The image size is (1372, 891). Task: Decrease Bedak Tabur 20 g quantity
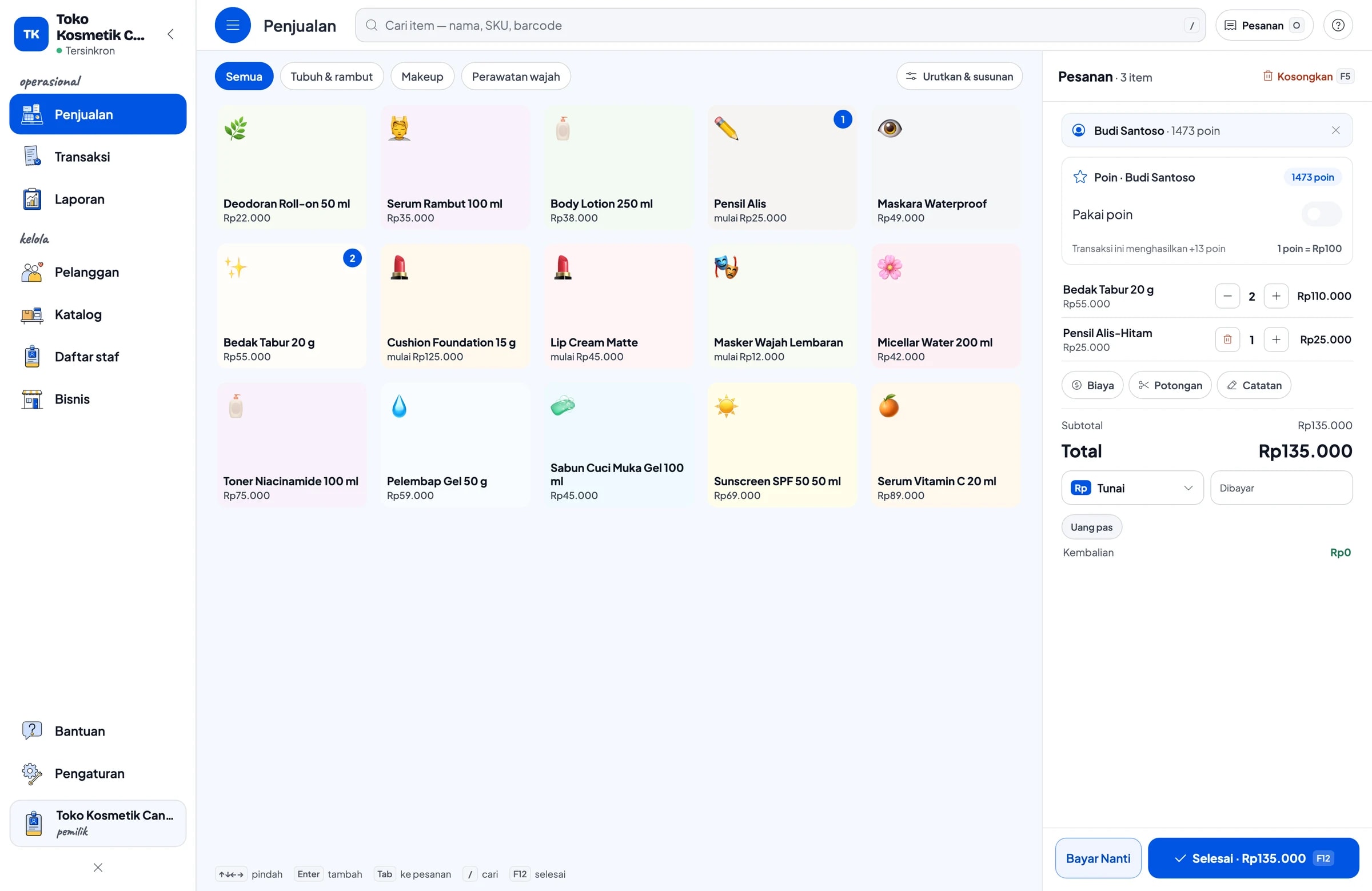click(1227, 296)
